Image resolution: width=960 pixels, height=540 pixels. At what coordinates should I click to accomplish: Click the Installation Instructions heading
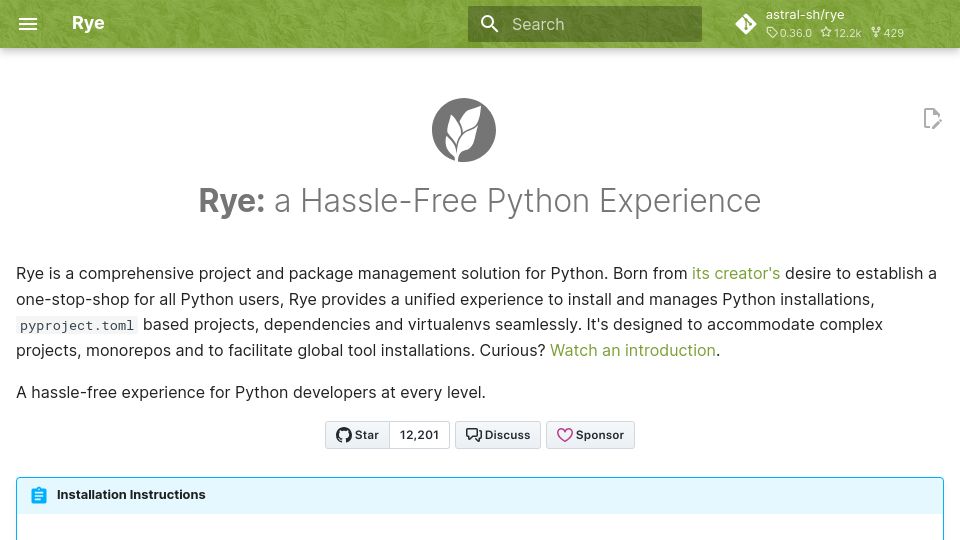pos(131,495)
